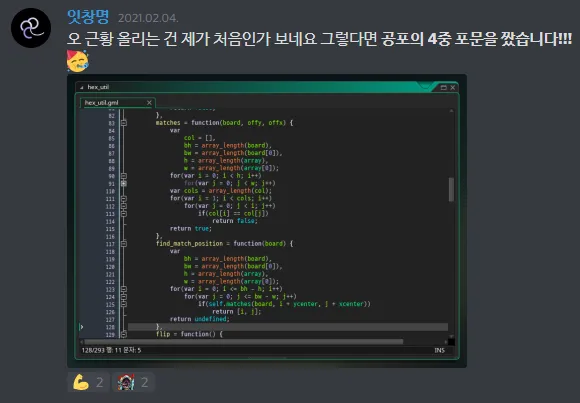This screenshot has height=403, width=580.
Task: Click the editor's horizontal scrollbar thumb
Action: [243, 342]
